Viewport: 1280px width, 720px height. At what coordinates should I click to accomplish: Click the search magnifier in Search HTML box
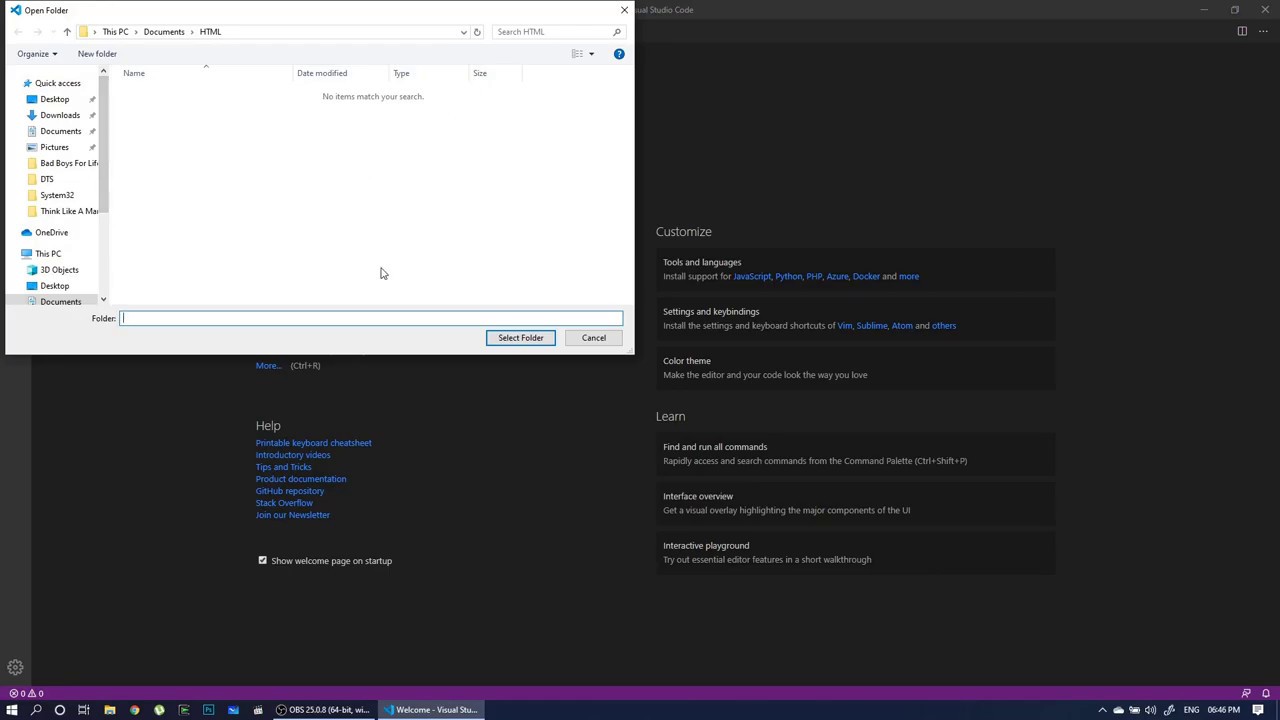[617, 32]
